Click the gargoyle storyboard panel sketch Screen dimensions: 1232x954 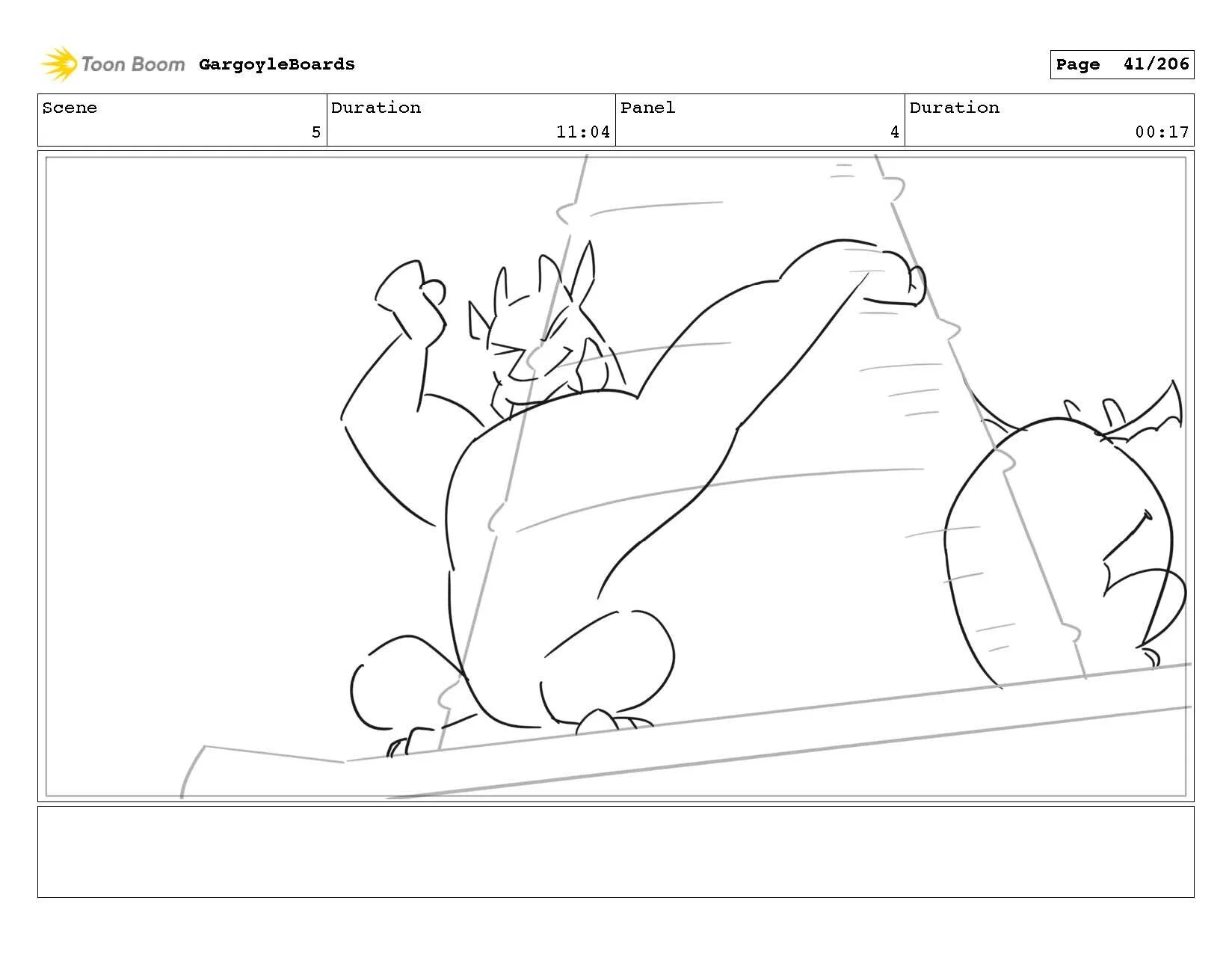point(615,476)
